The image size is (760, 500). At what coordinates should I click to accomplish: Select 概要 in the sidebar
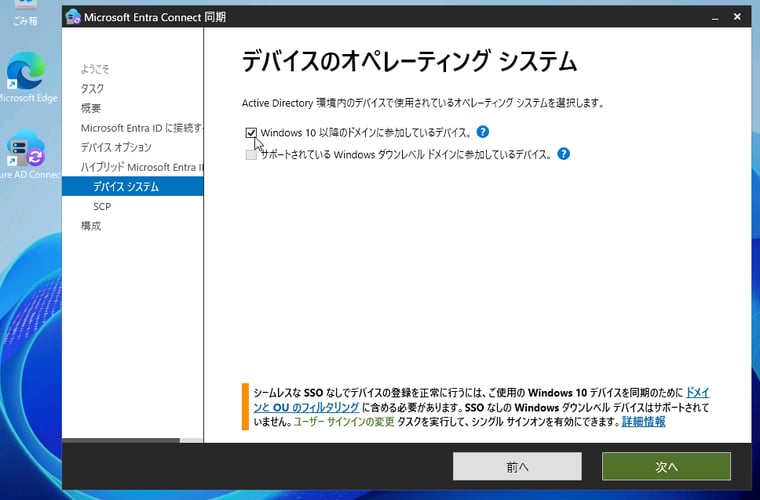[x=91, y=108]
